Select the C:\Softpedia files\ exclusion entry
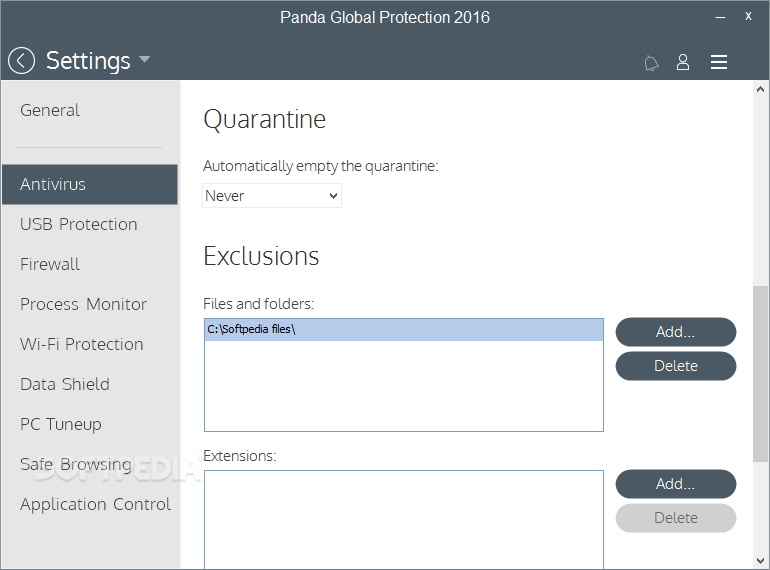The width and height of the screenshot is (770, 570). coord(404,329)
